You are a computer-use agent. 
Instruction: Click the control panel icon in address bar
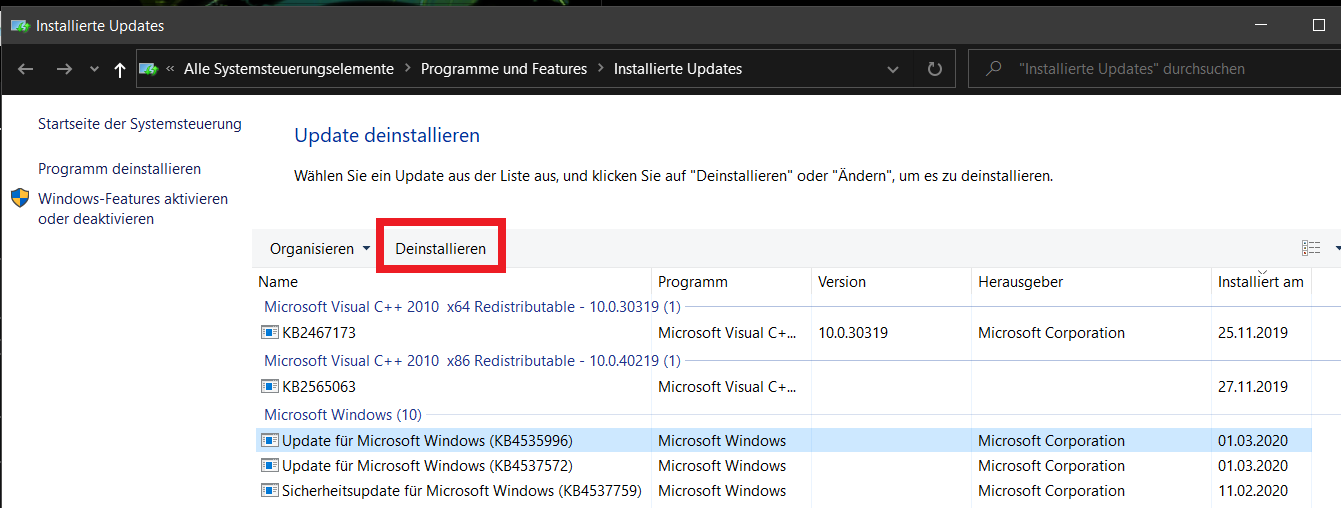click(x=148, y=69)
